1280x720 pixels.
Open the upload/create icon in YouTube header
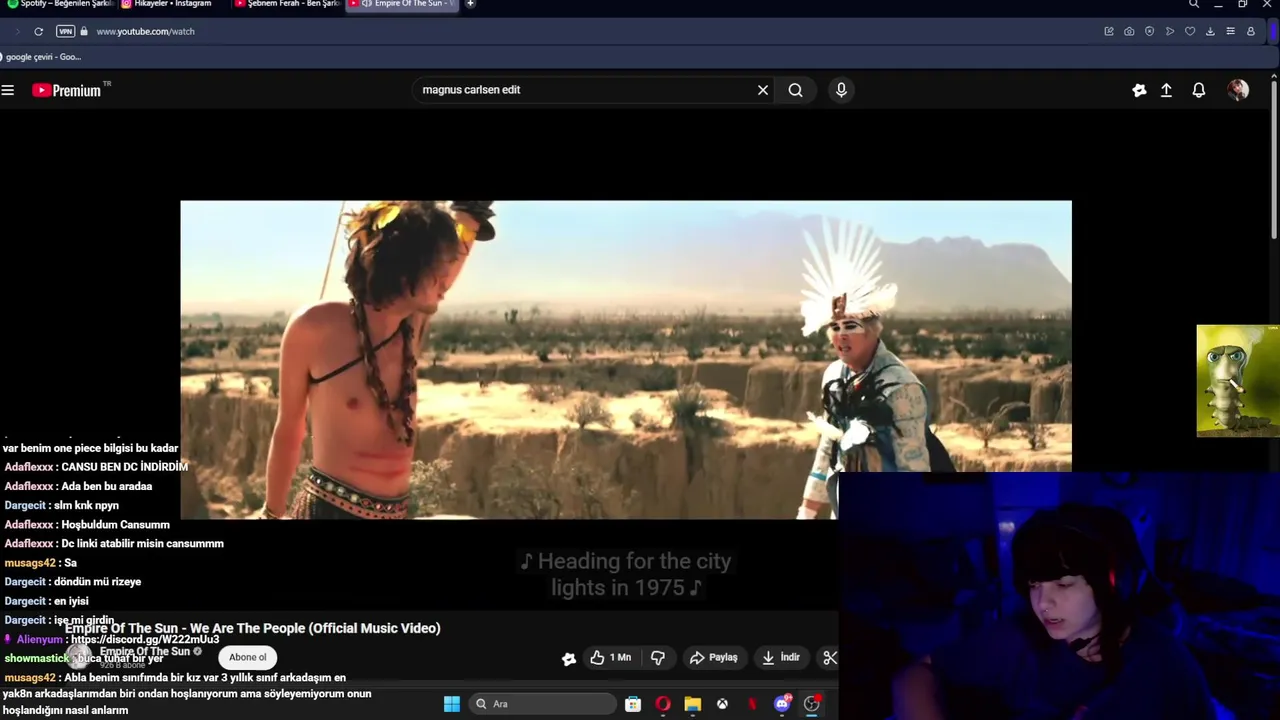tap(1166, 90)
